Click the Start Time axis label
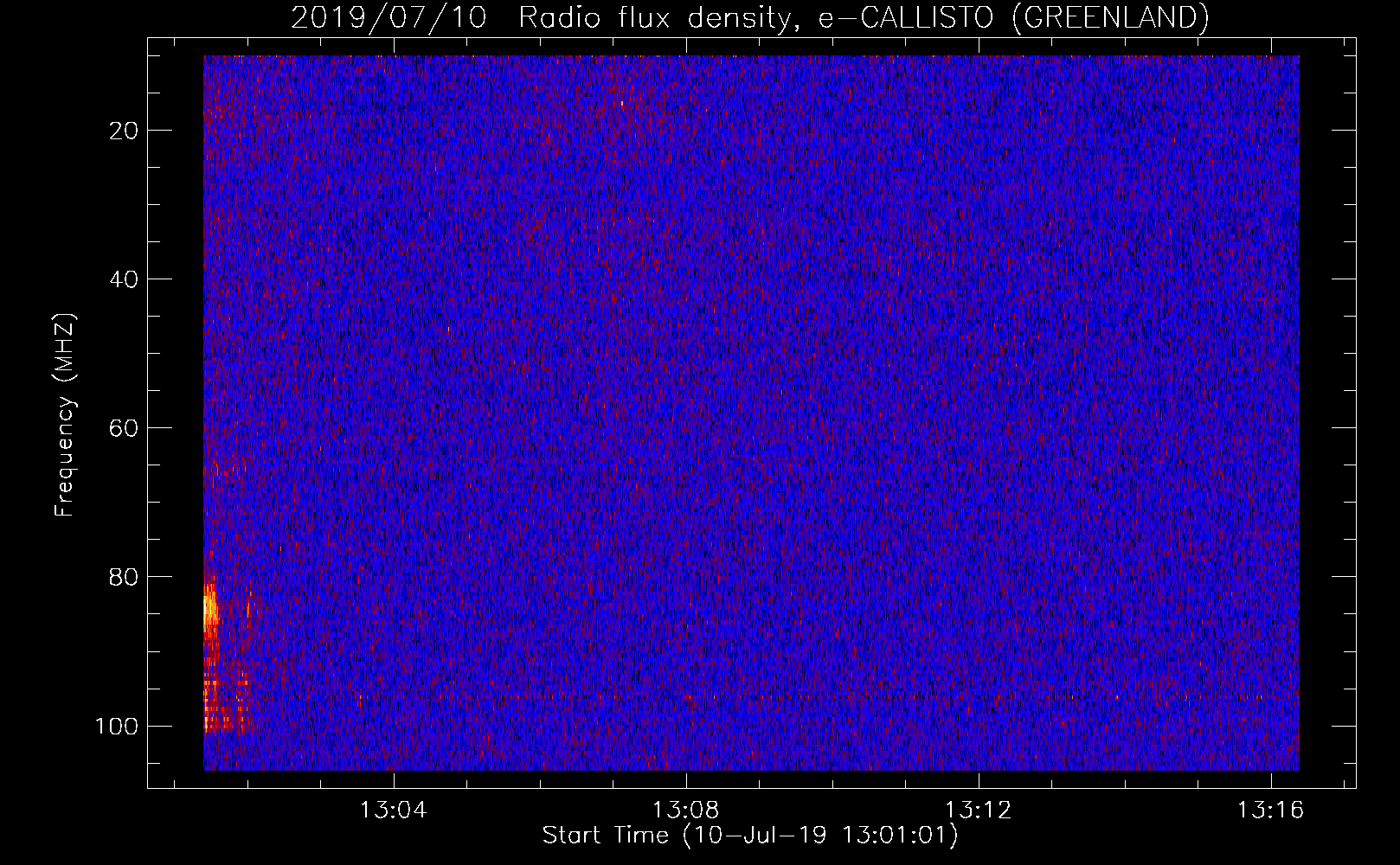 pyautogui.click(x=750, y=836)
